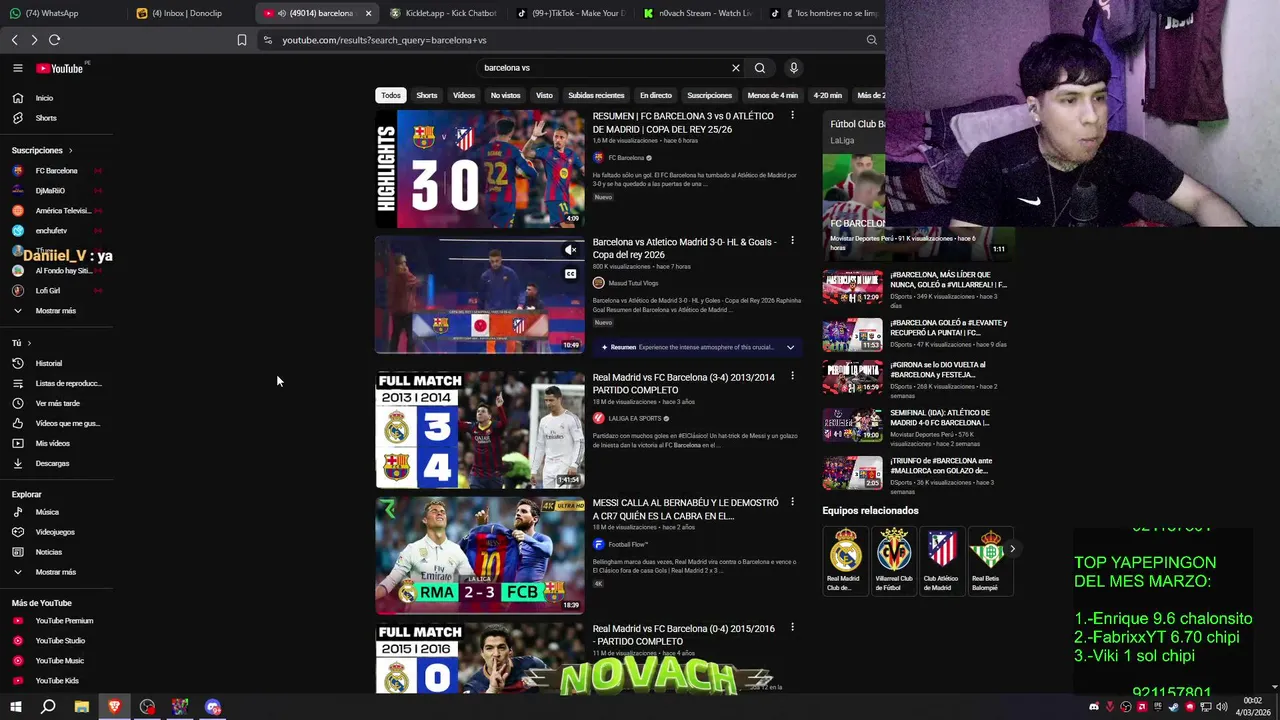Go back with browser back arrow
Image resolution: width=1280 pixels, height=720 pixels.
coord(14,40)
